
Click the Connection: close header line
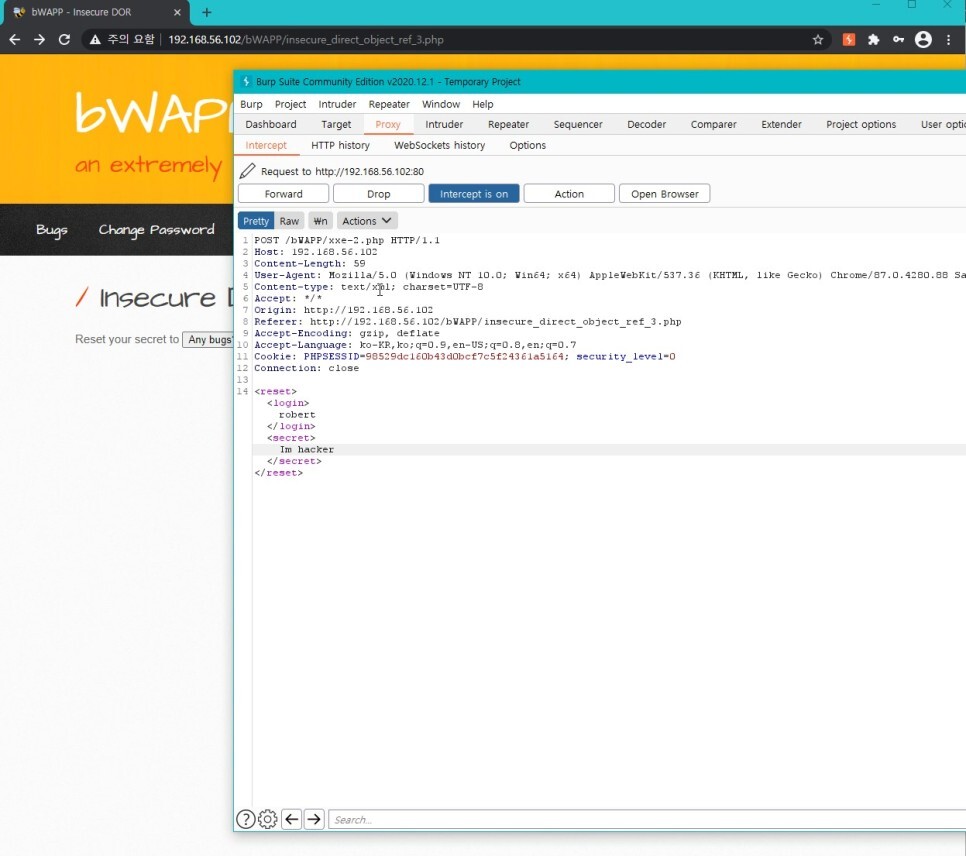point(306,369)
